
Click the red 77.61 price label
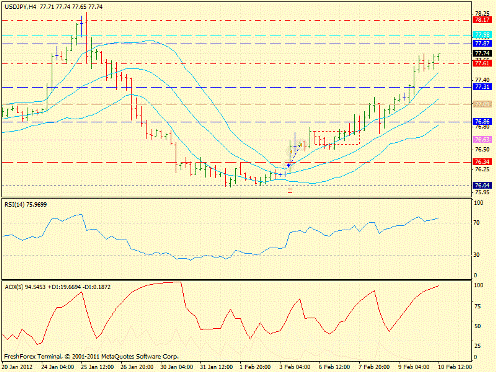click(482, 63)
